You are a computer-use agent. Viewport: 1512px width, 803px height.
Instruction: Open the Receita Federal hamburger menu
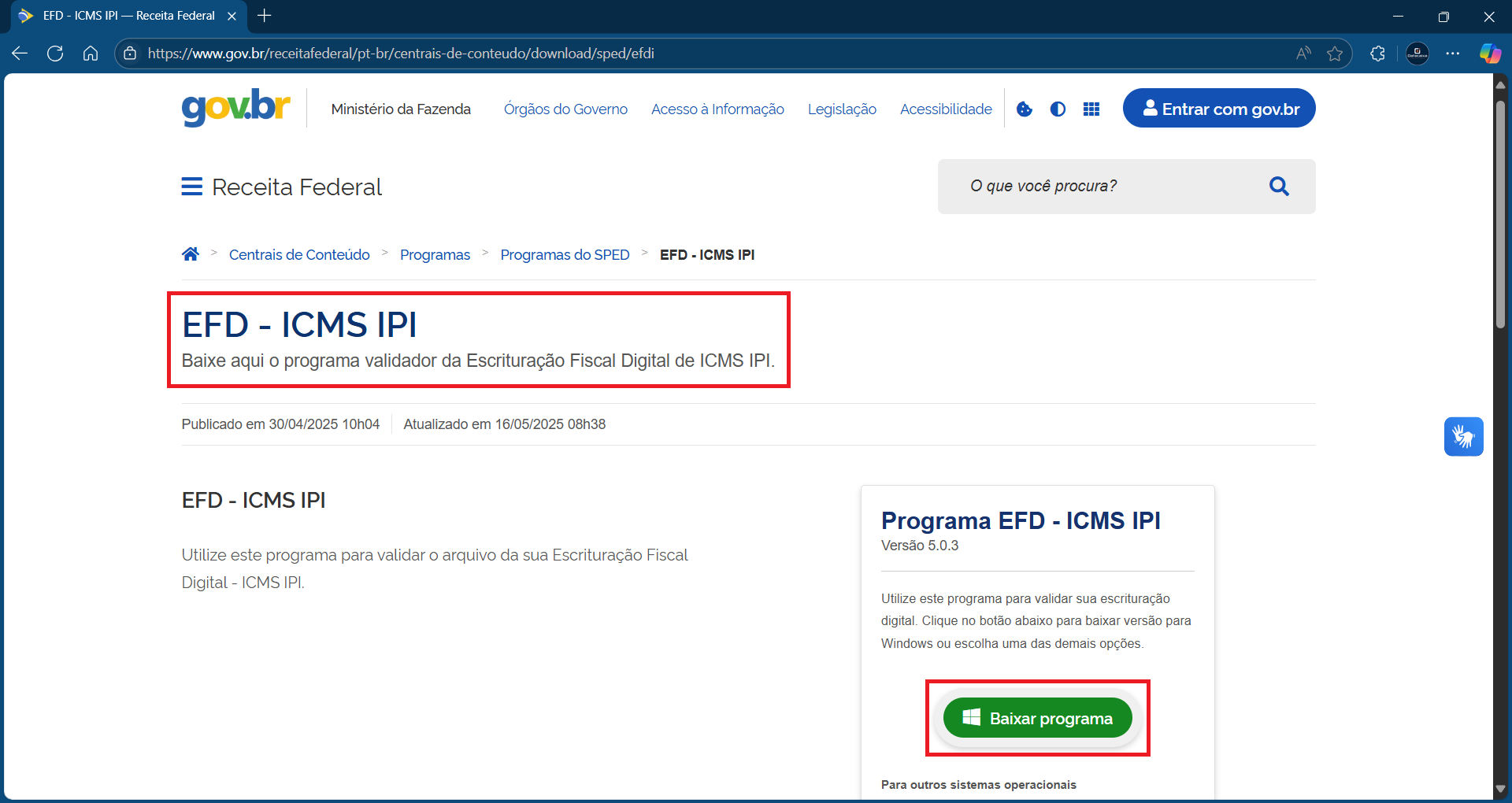point(191,187)
